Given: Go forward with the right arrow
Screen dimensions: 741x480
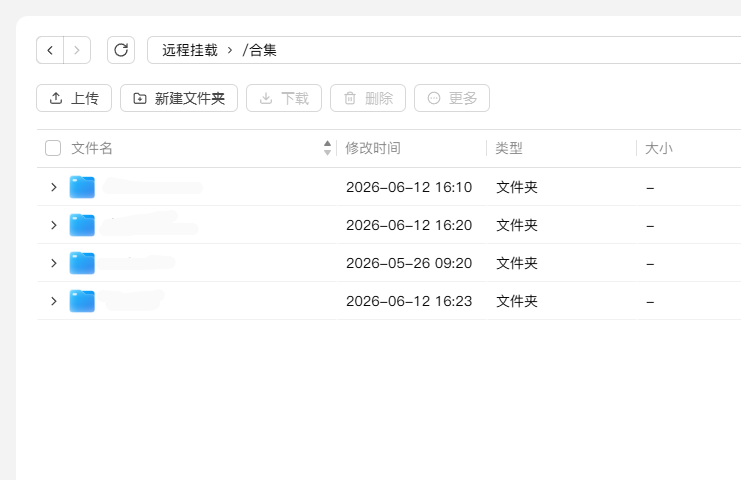Looking at the screenshot, I should coord(77,50).
